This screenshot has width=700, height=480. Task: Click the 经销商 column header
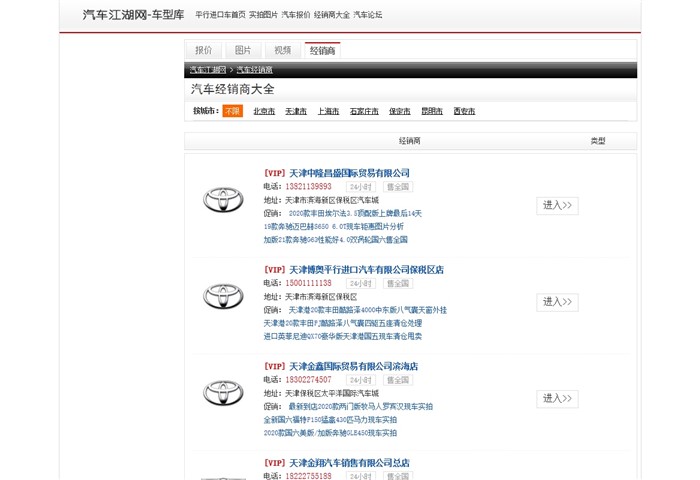click(x=409, y=141)
